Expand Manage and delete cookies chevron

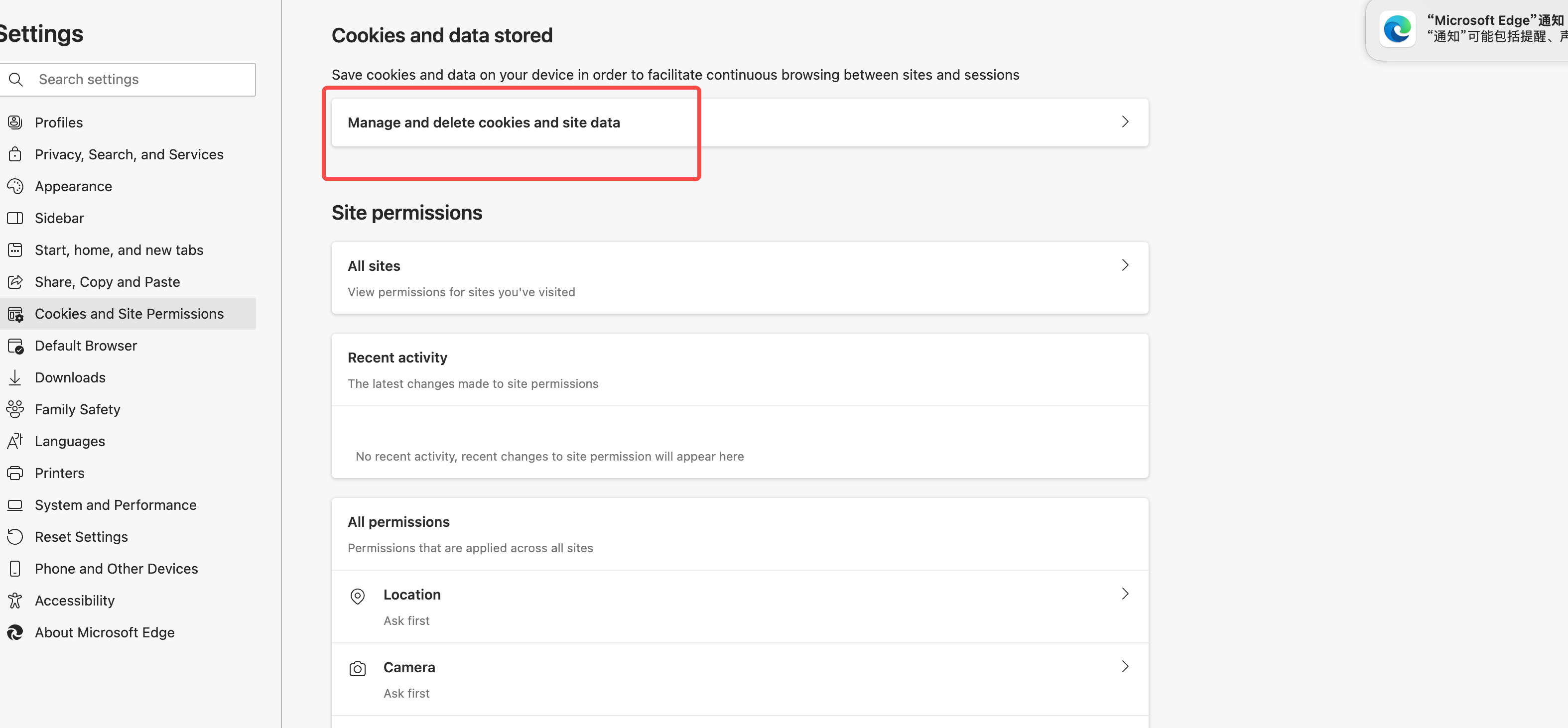pyautogui.click(x=1124, y=121)
